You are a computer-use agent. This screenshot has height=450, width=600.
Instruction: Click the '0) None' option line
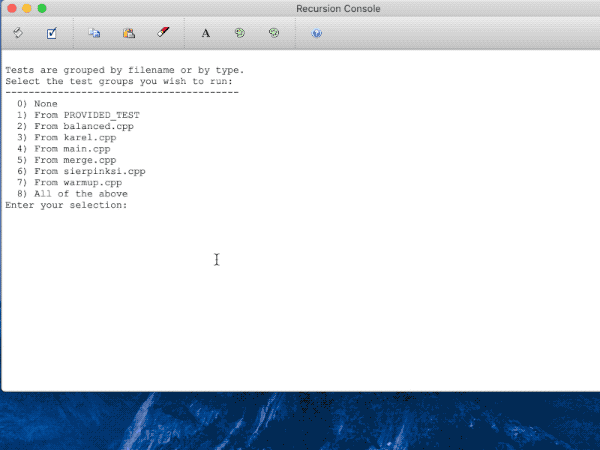tap(38, 104)
